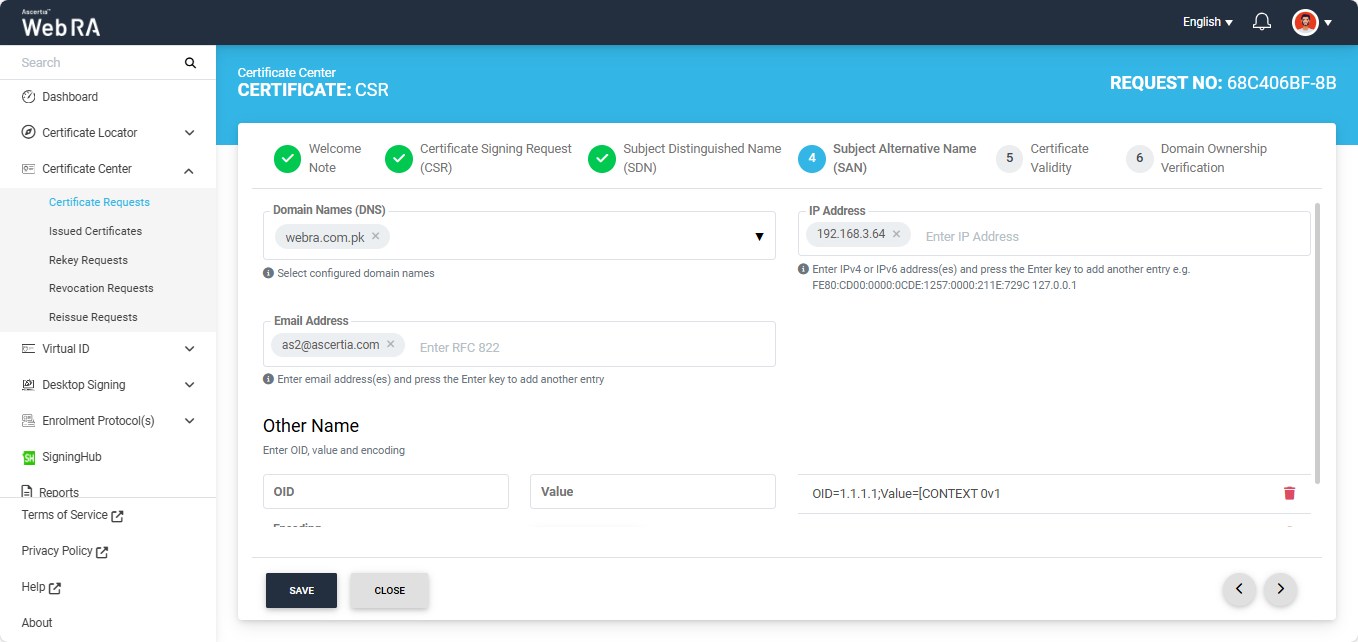Click the search magnifier icon

tap(190, 63)
